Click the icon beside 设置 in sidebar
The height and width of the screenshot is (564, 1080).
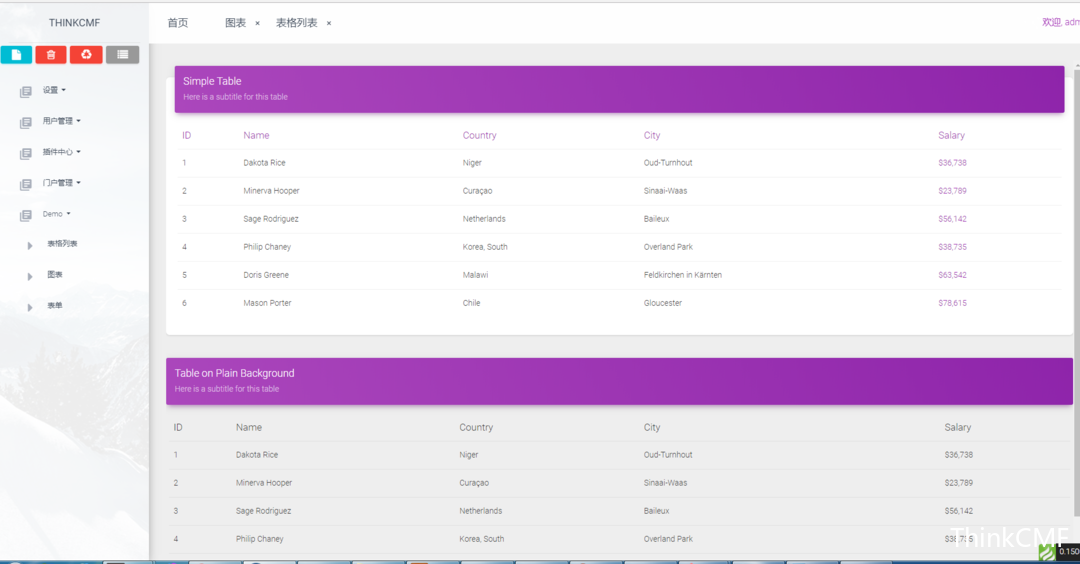coord(25,91)
